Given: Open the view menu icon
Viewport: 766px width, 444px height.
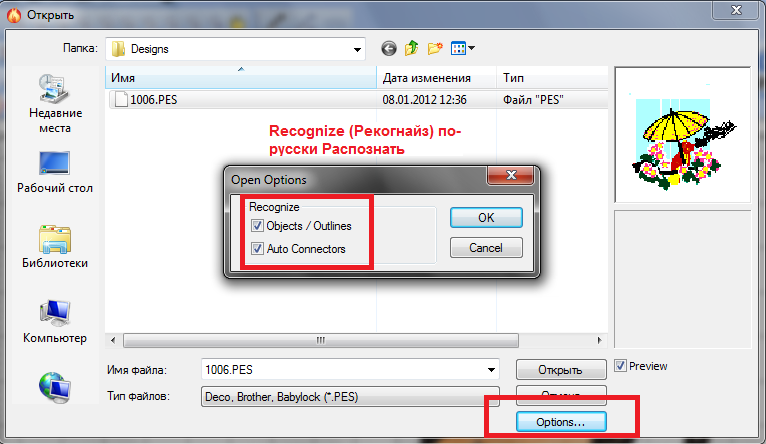Looking at the screenshot, I should (x=463, y=48).
